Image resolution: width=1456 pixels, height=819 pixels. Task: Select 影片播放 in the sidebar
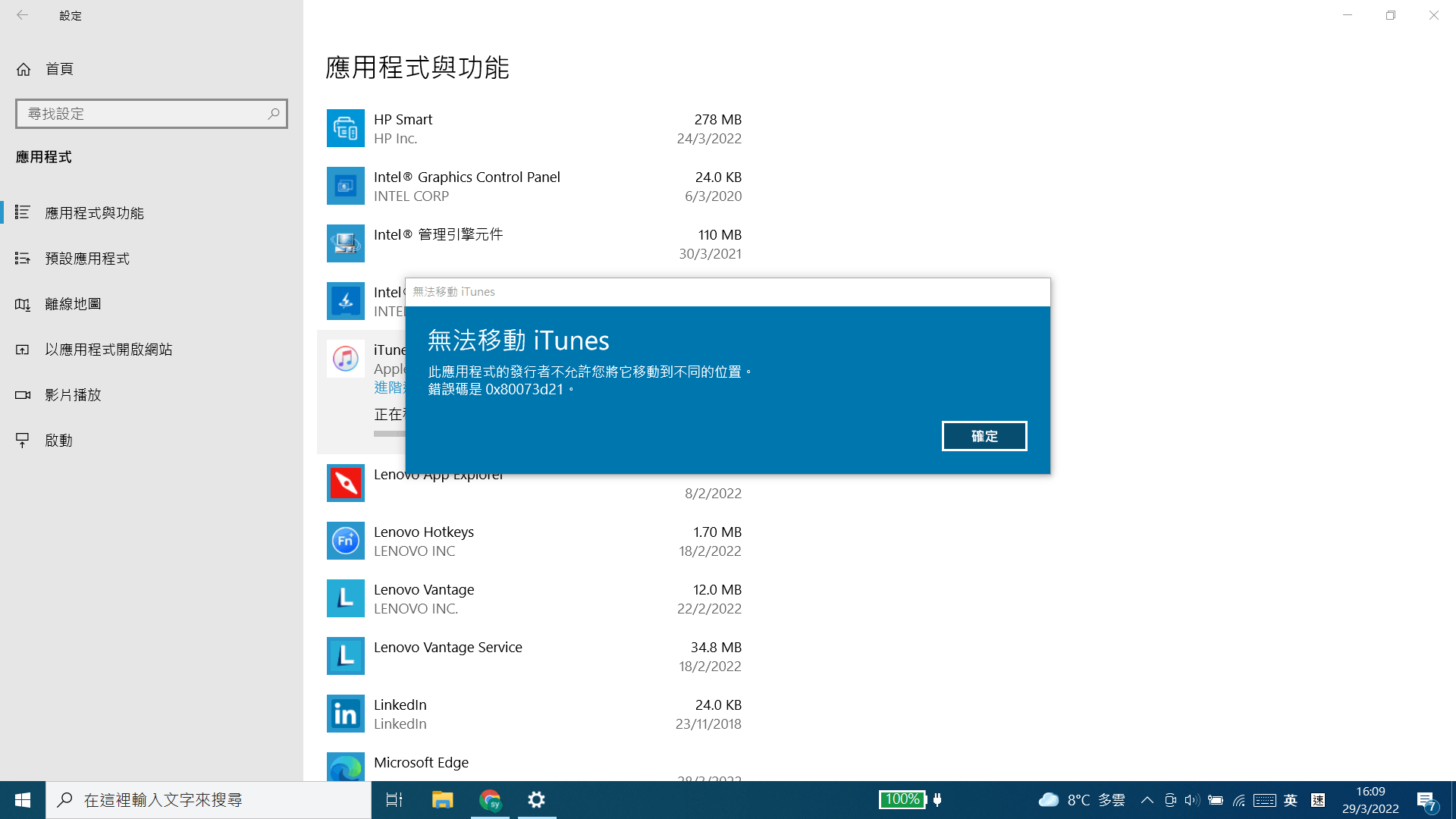coord(73,395)
